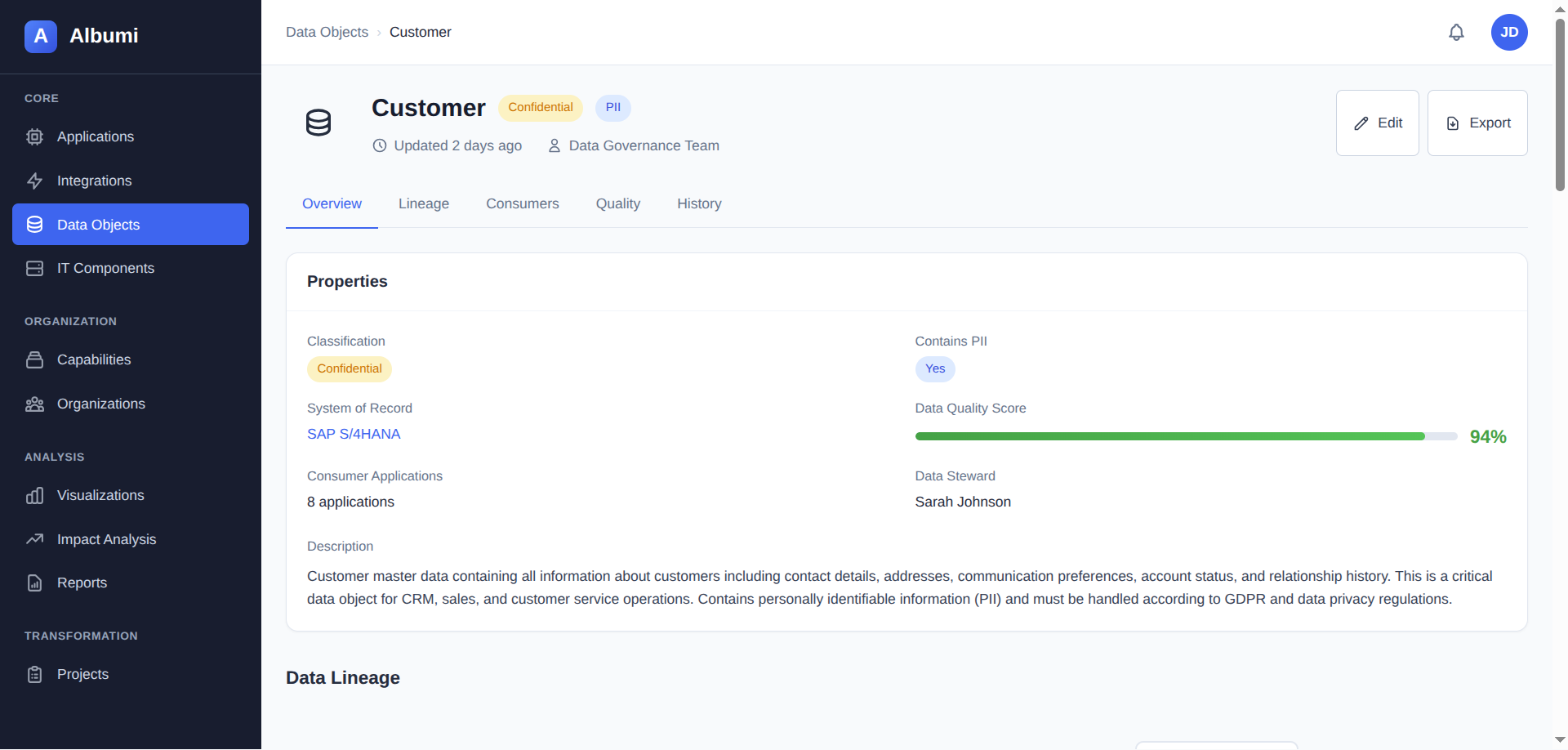The width and height of the screenshot is (1568, 750).
Task: Click the Integrations lightning icon
Action: coord(34,181)
